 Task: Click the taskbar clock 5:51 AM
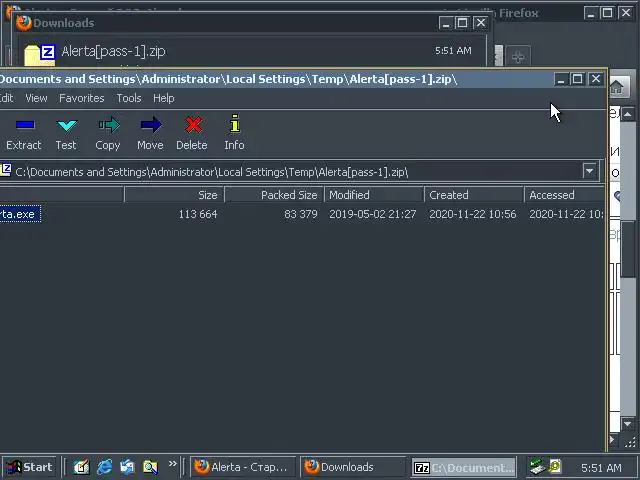601,467
